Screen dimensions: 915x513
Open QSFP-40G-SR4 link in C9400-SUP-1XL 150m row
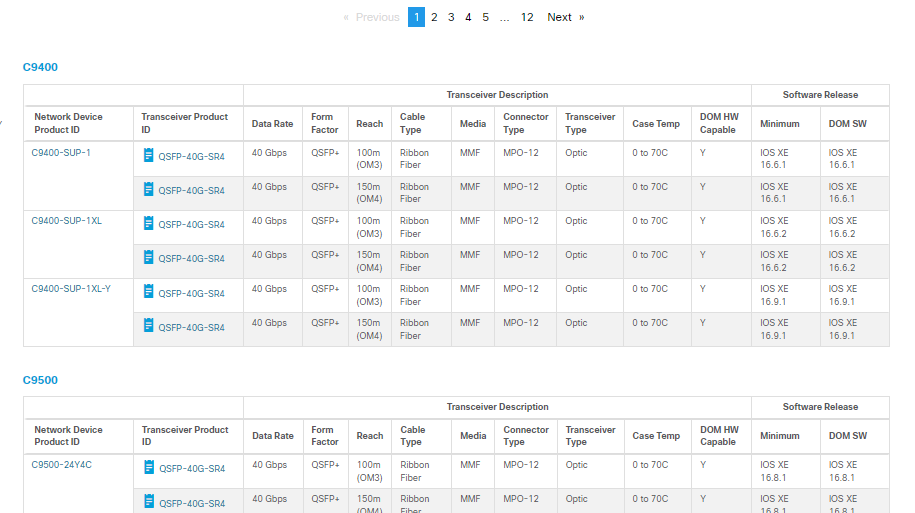point(191,259)
